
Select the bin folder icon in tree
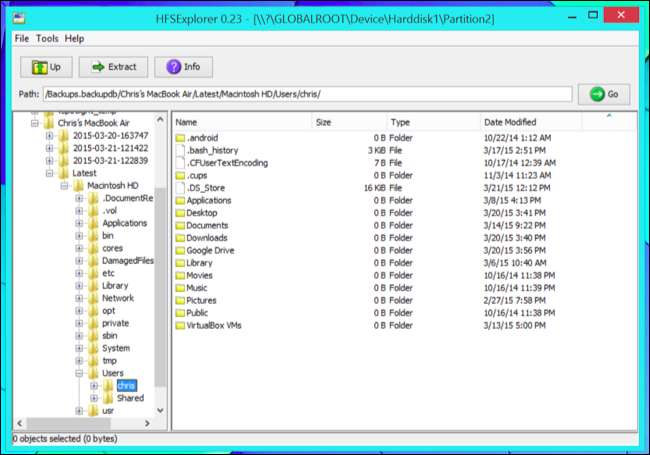click(93, 236)
